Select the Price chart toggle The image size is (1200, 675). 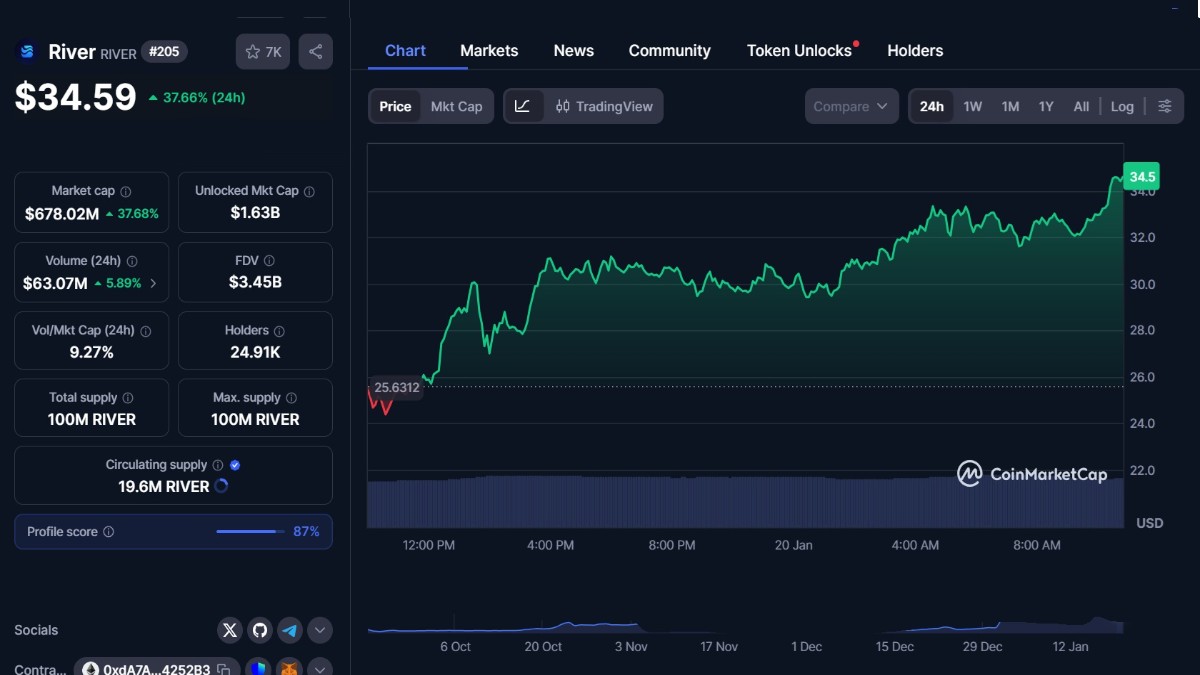click(395, 106)
